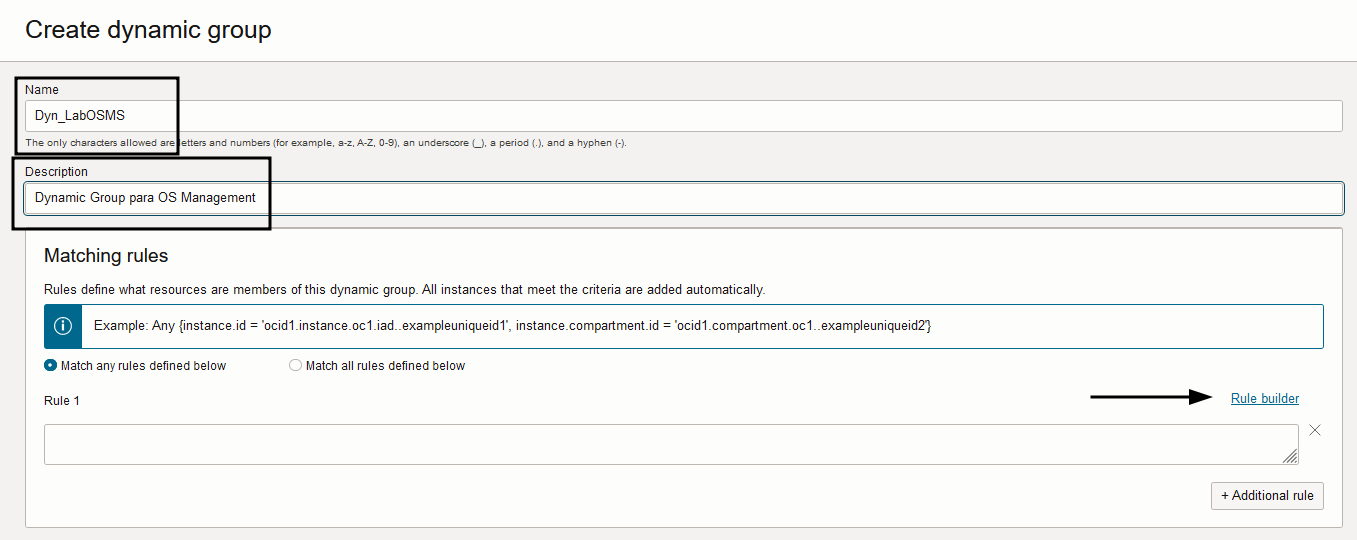Viewport: 1357px width, 540px height.
Task: Choose 'Match all rules defined below' radio button
Action: coord(295,366)
